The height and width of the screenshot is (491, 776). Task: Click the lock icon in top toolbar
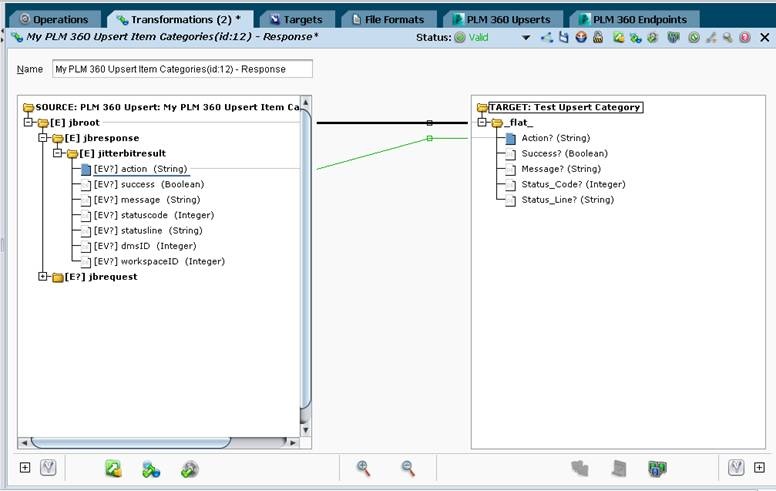[597, 38]
